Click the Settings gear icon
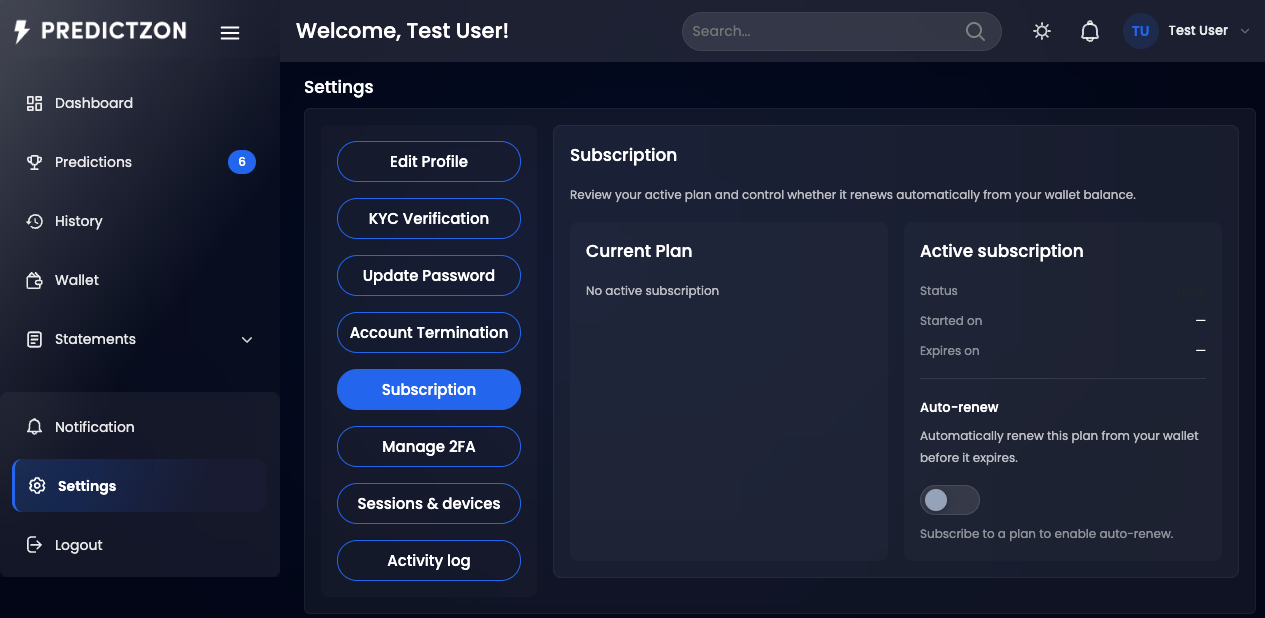Viewport: 1265px width, 618px height. pos(37,486)
